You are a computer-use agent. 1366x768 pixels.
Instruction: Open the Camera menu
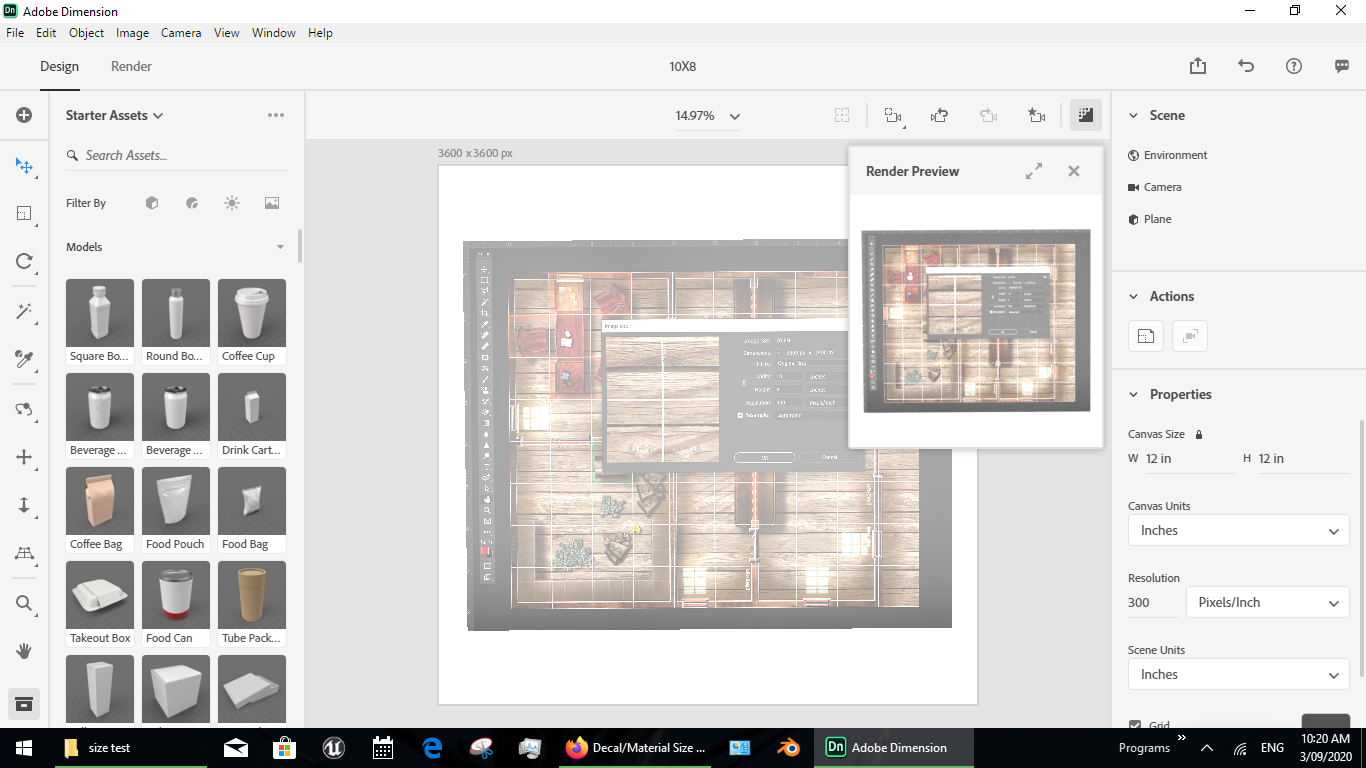(181, 33)
